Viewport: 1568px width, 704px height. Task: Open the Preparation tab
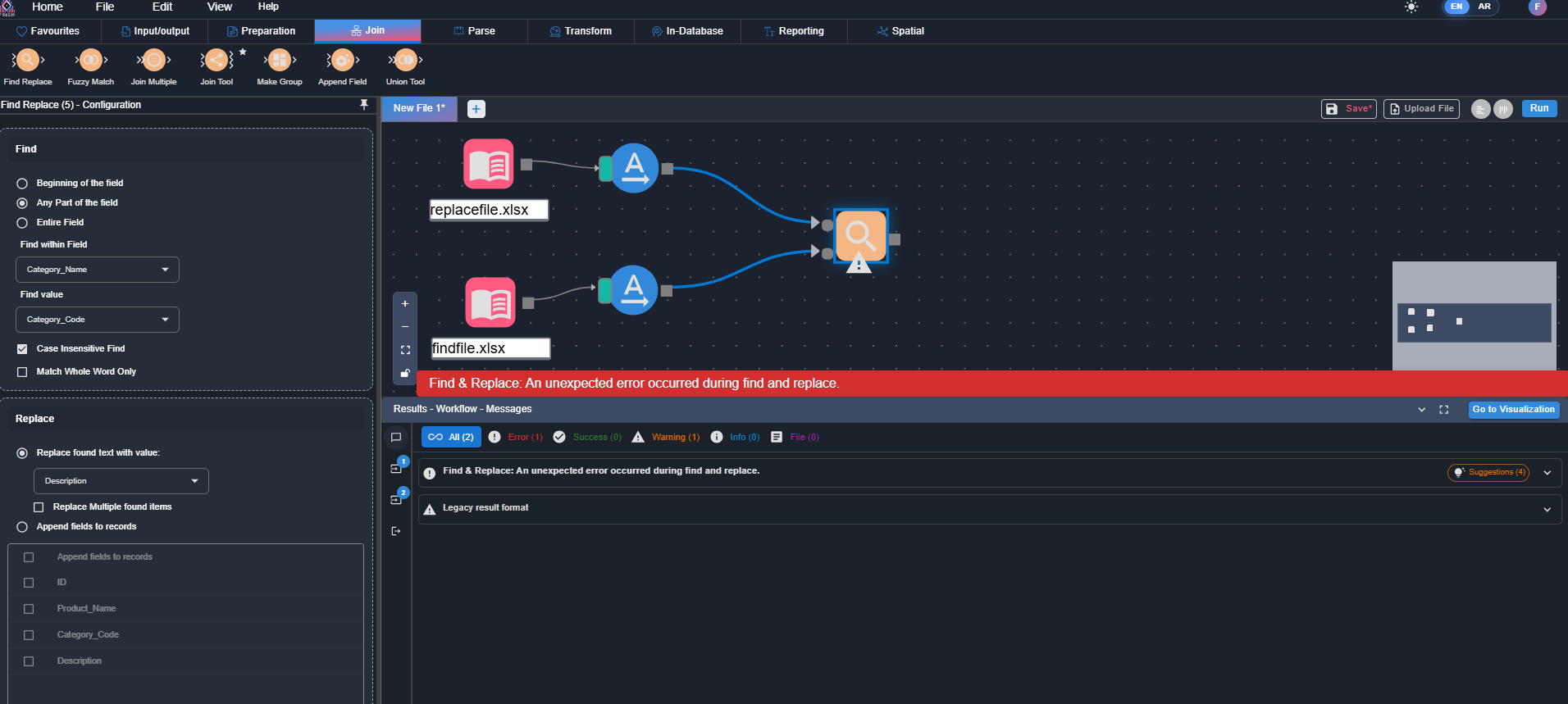tap(261, 31)
